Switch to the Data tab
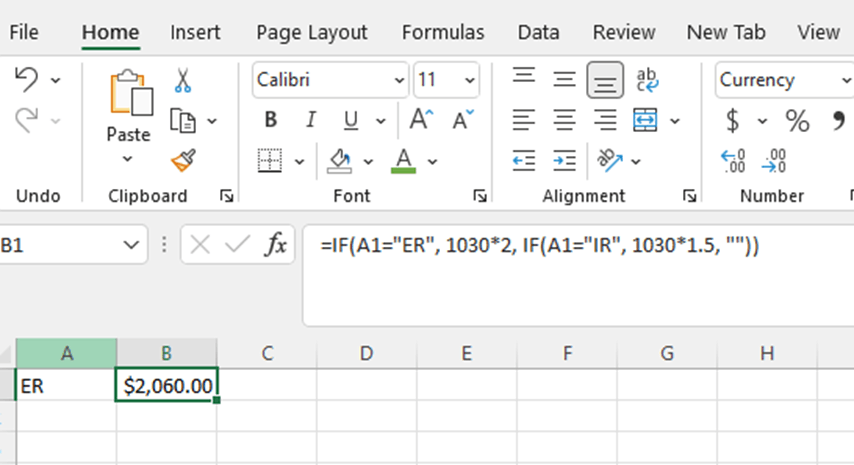The height and width of the screenshot is (465, 854). [x=538, y=32]
